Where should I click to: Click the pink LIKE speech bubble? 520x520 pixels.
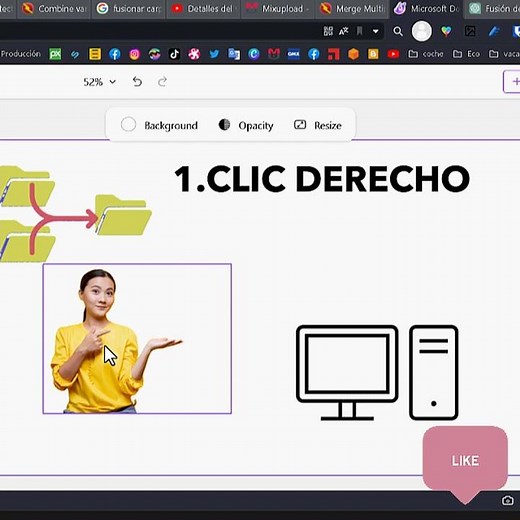pos(465,461)
